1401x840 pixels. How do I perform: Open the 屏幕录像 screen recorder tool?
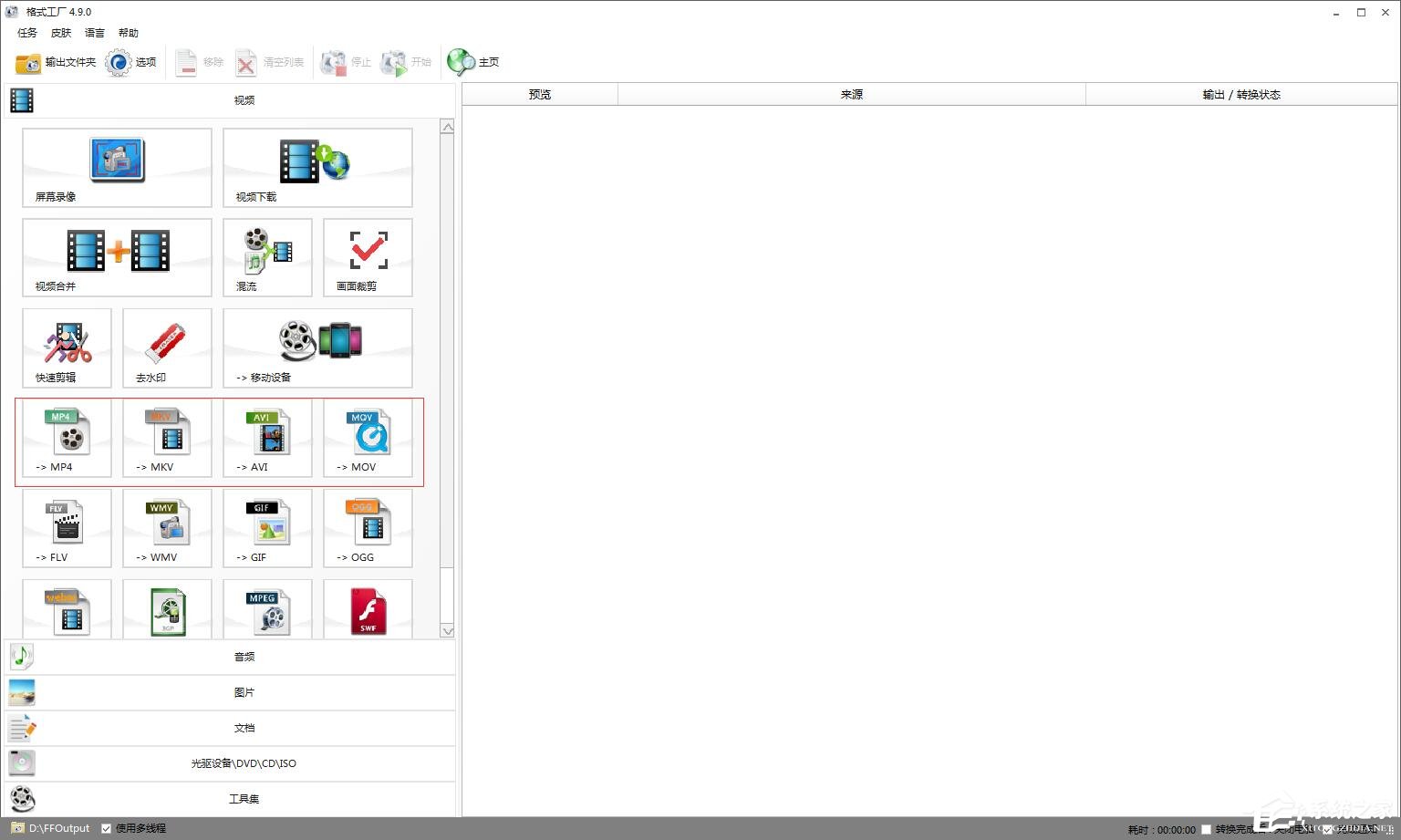click(117, 167)
